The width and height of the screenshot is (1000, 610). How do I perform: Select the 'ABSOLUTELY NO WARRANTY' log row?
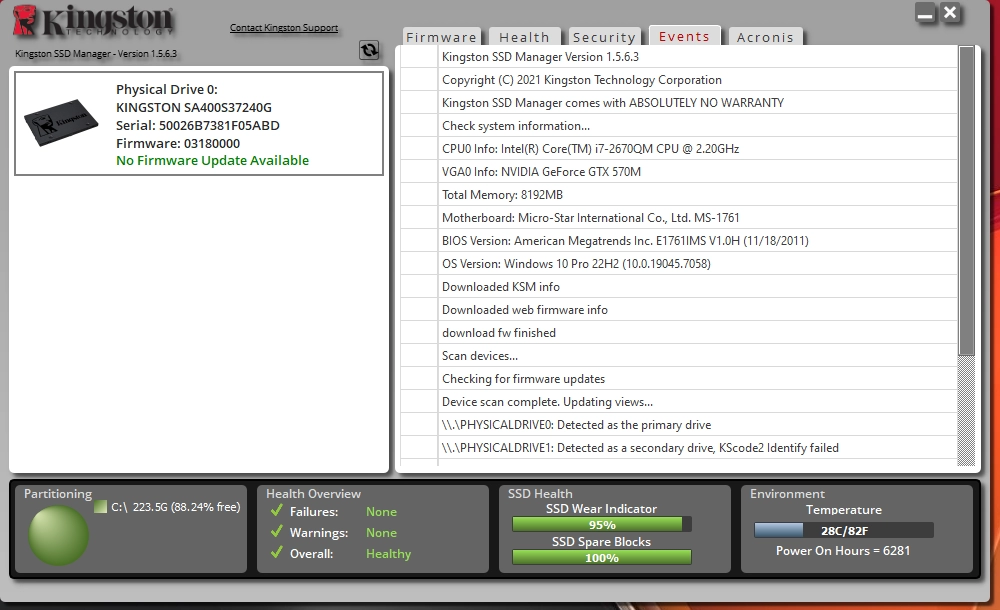(x=679, y=103)
